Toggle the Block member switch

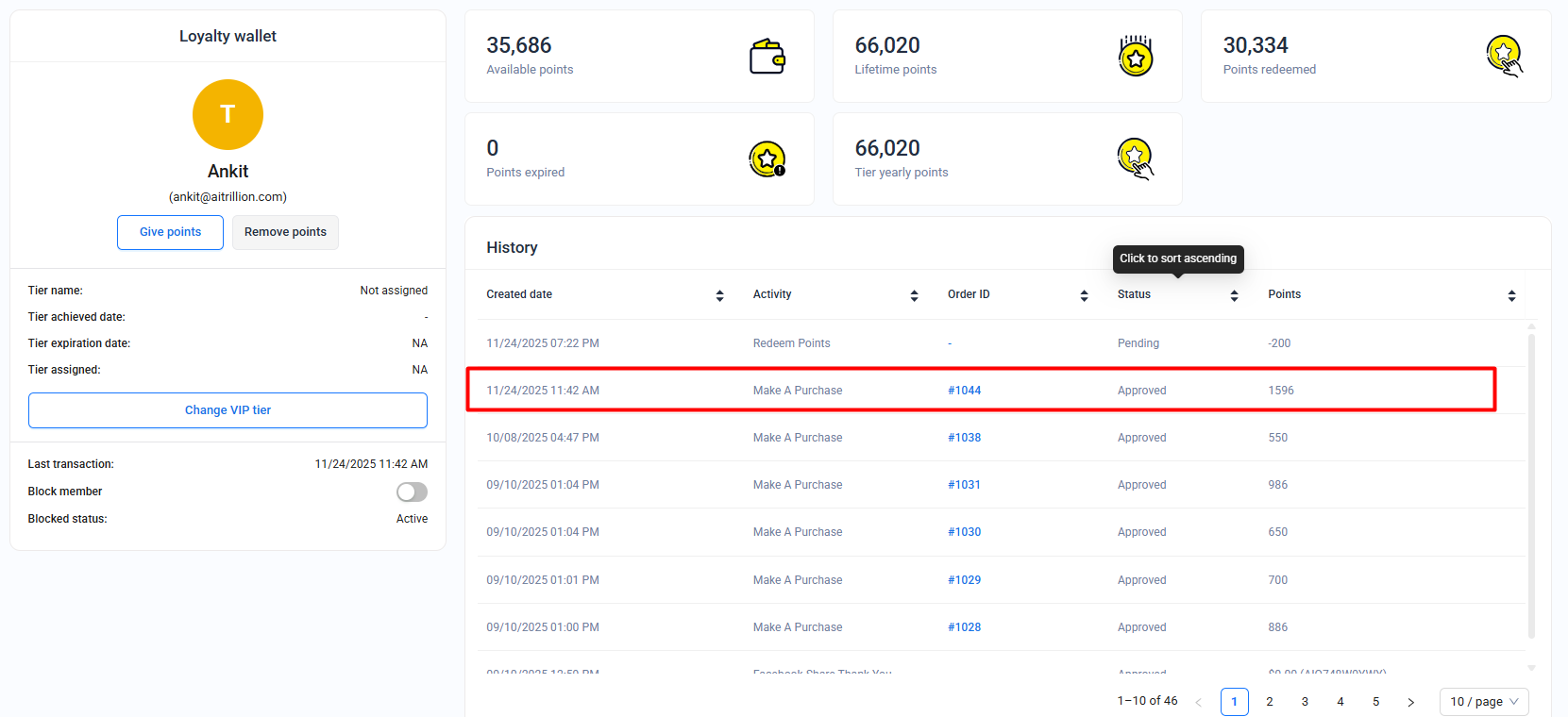[412, 492]
